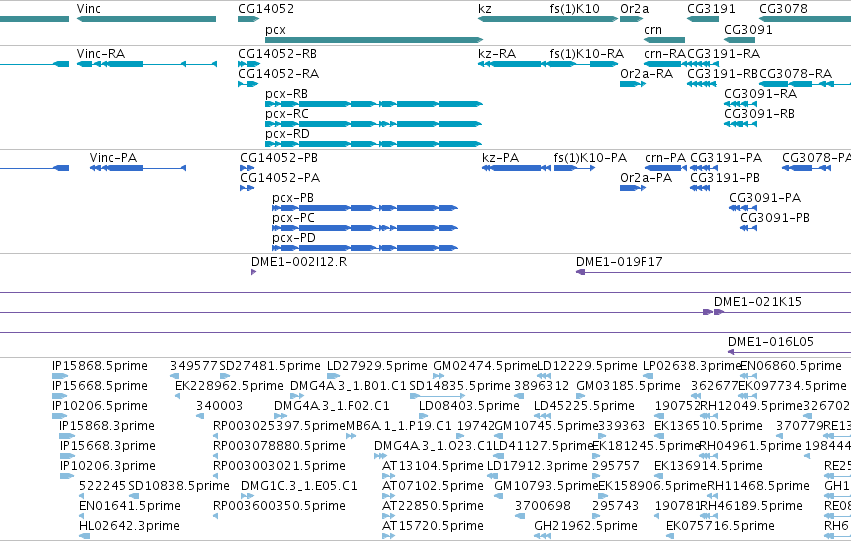Click the Vinc-RA transcript label
The width and height of the screenshot is (851, 541).
[101, 54]
